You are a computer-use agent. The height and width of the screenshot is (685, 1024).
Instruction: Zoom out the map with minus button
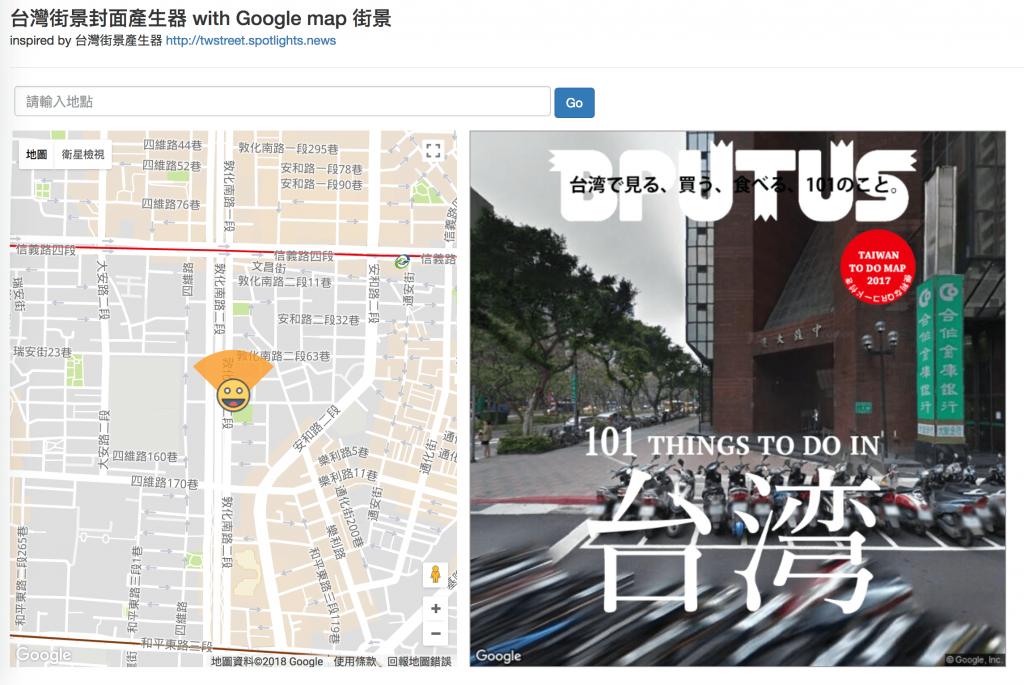tap(436, 633)
